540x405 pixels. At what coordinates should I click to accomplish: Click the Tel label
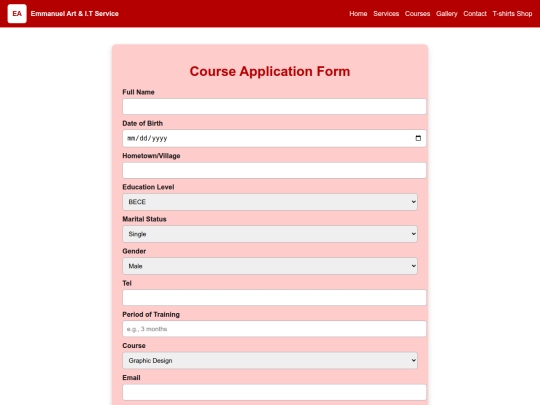(x=127, y=283)
